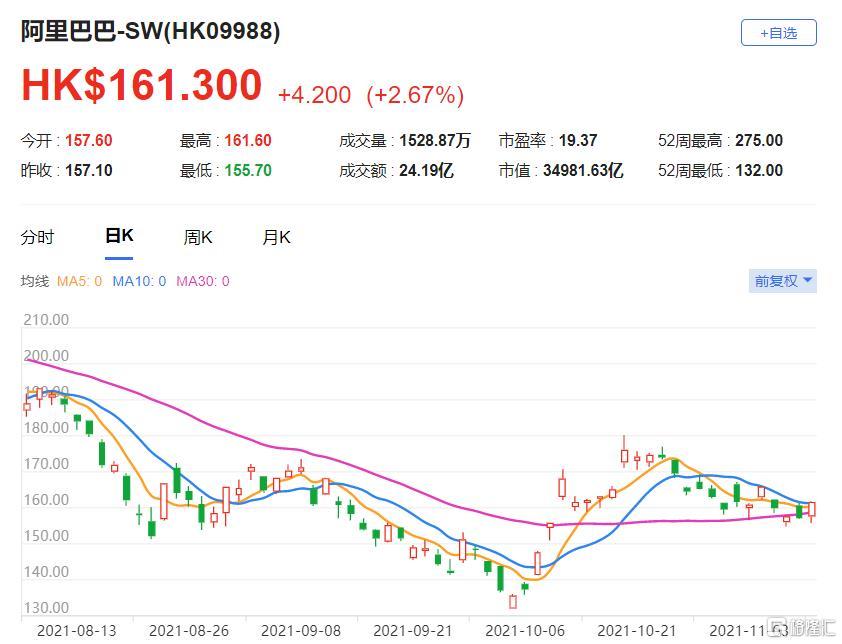Click the MA10: 0 indicator label
Viewport: 842px width, 644px height.
tap(139, 281)
